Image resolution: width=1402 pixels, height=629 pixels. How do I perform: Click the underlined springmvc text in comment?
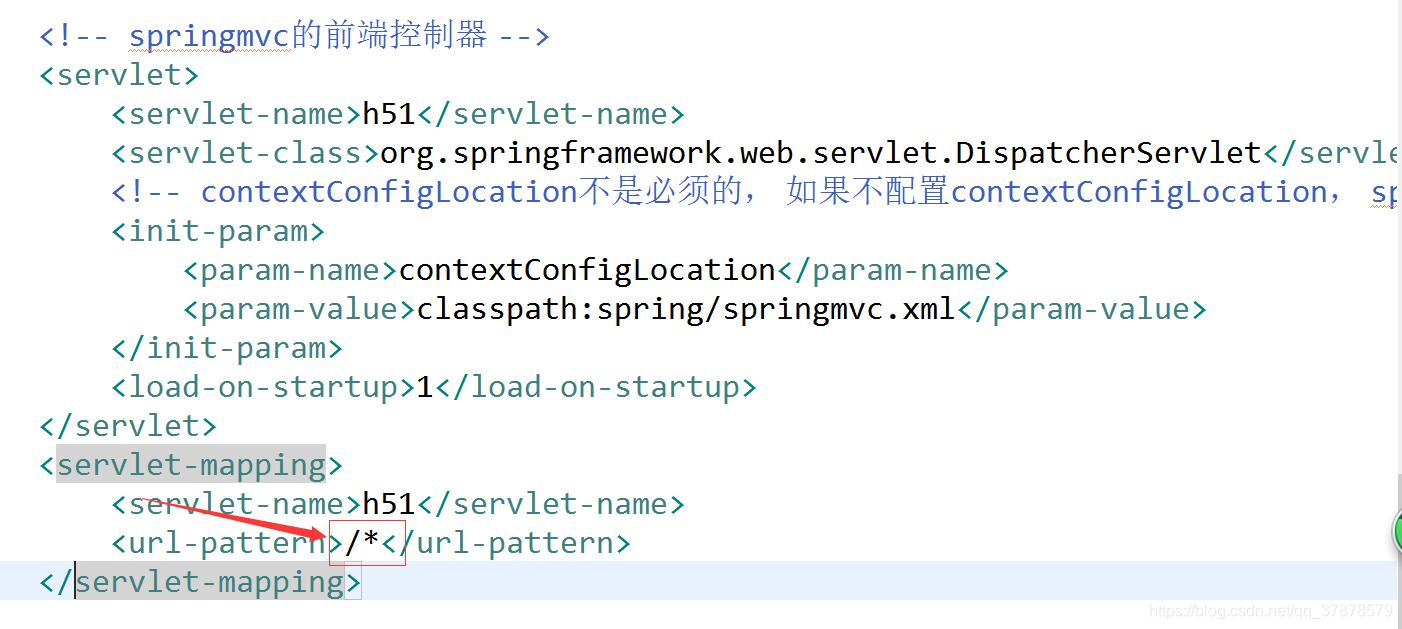[x=207, y=35]
